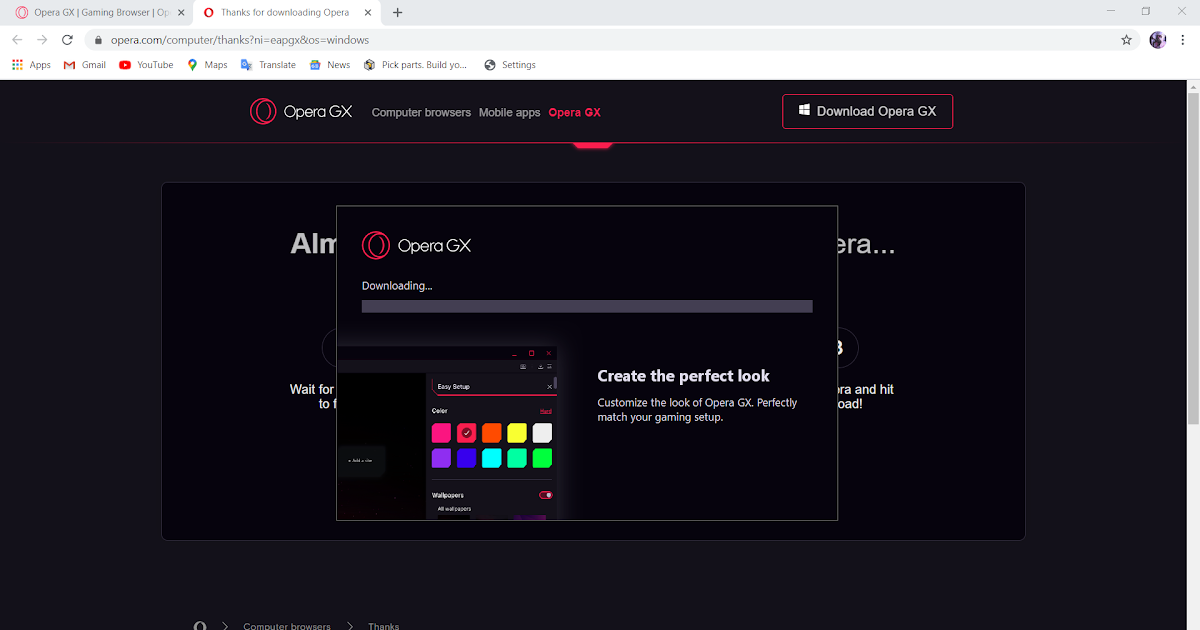Pick the dark blue color swatch
Screen dimensions: 1200x630
(467, 458)
